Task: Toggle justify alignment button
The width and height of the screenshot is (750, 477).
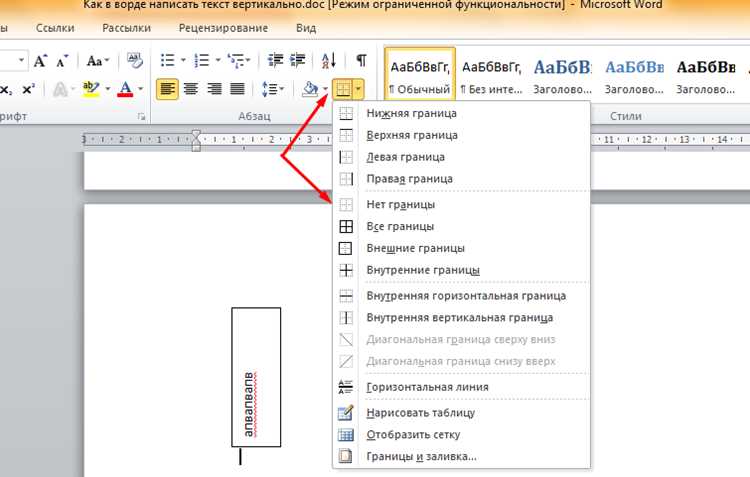Action: pyautogui.click(x=237, y=89)
